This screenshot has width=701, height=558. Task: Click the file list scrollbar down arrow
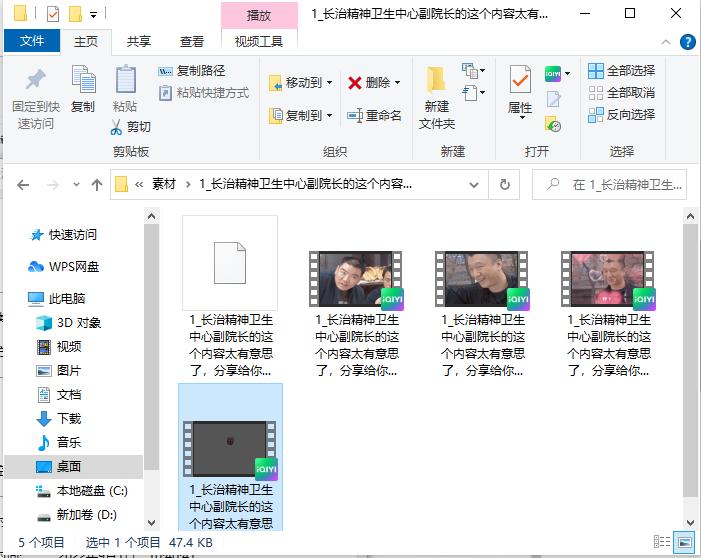pyautogui.click(x=690, y=523)
